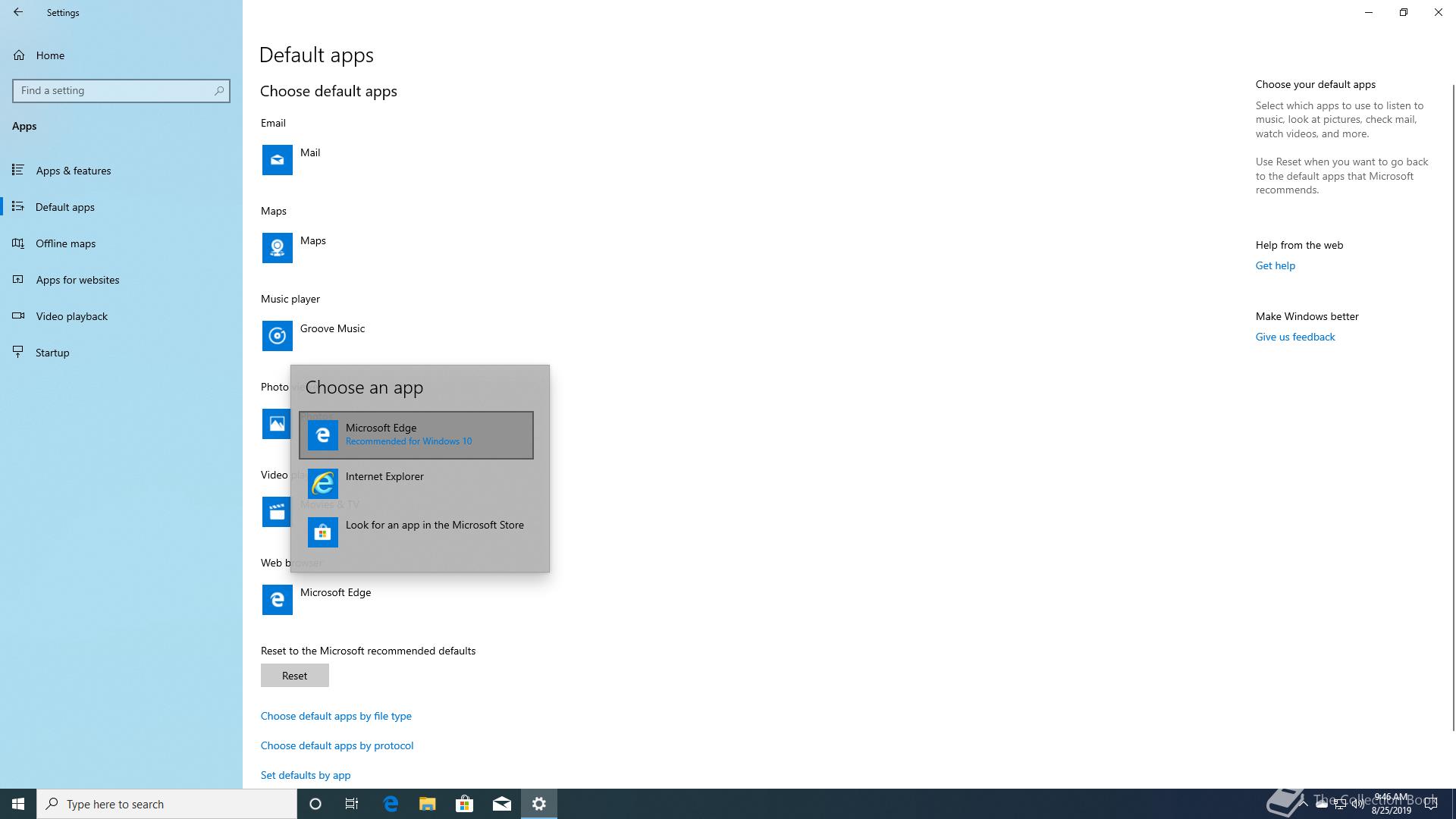Click the search magnifier in Find a setting
Image resolution: width=1456 pixels, height=819 pixels.
[x=219, y=90]
